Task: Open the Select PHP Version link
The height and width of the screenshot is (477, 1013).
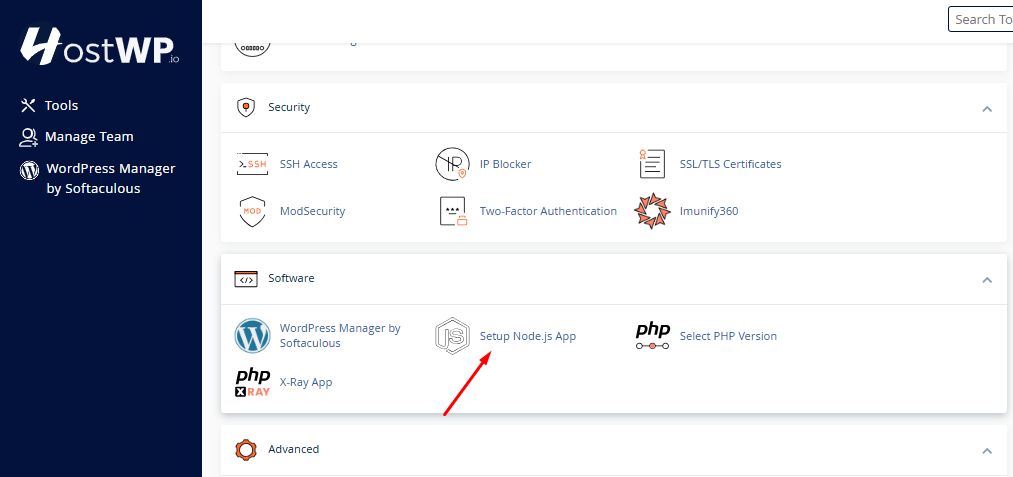Action: (x=727, y=336)
